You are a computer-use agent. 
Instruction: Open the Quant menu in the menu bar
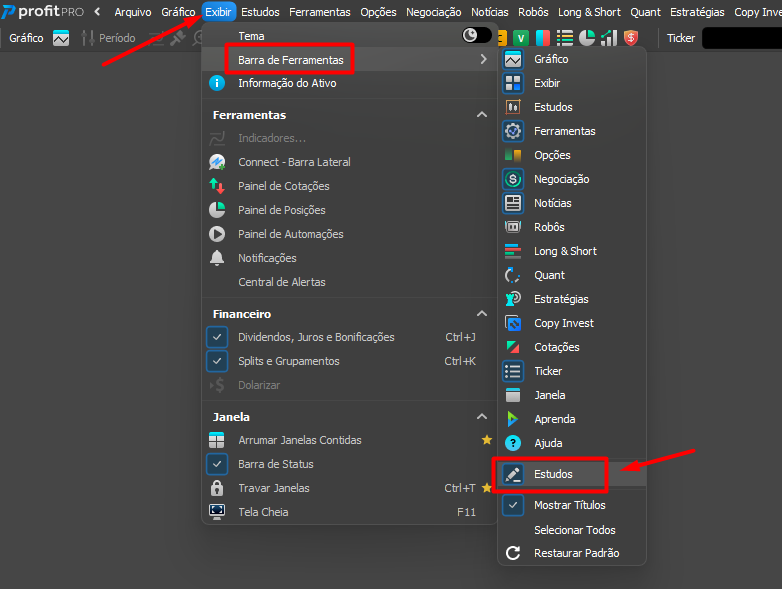click(x=645, y=12)
